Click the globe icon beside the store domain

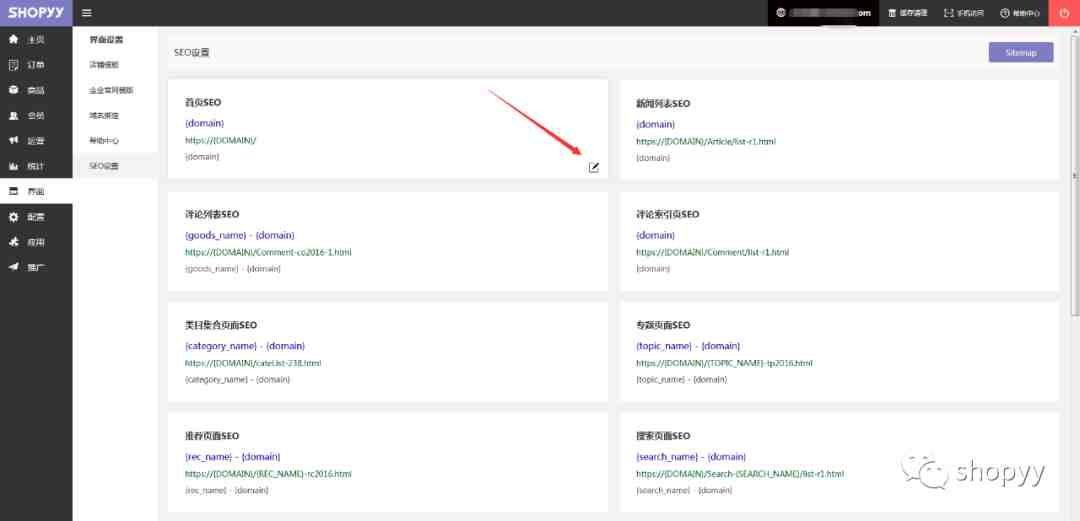[780, 13]
